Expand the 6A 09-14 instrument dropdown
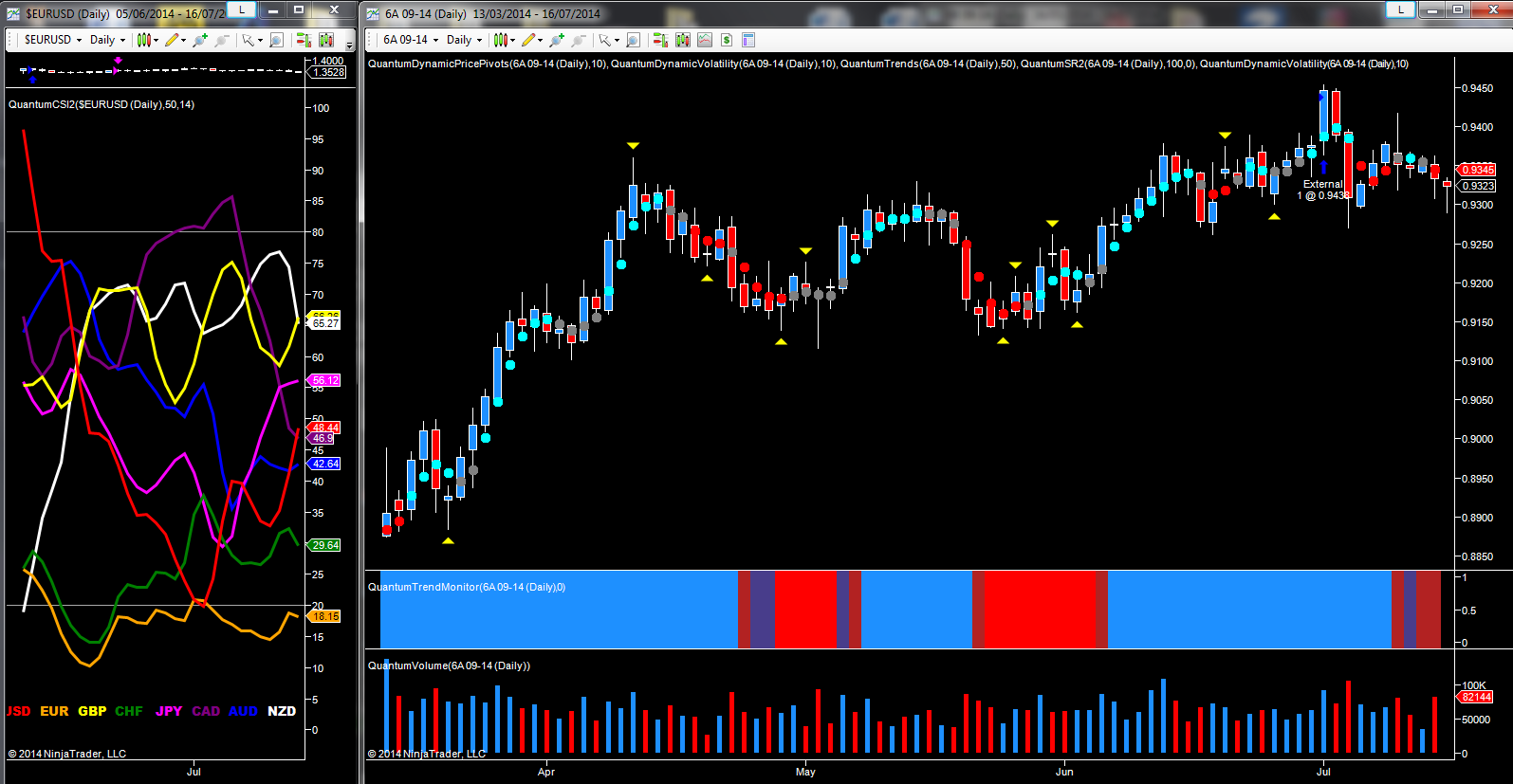The height and width of the screenshot is (784, 1513). (x=436, y=40)
